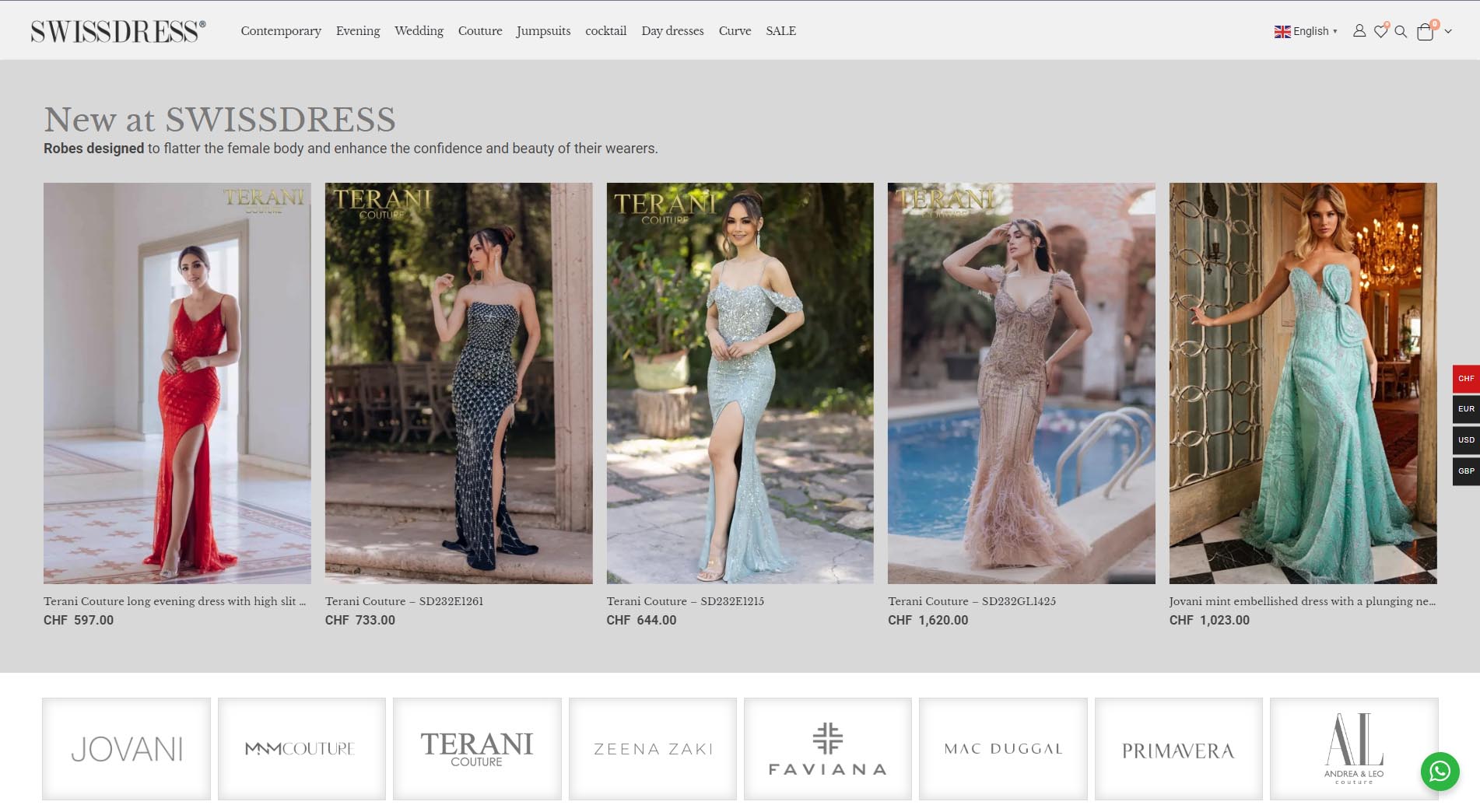Open the TERANI COUTURE brand tile
Image resolution: width=1480 pixels, height=812 pixels.
[x=477, y=749]
